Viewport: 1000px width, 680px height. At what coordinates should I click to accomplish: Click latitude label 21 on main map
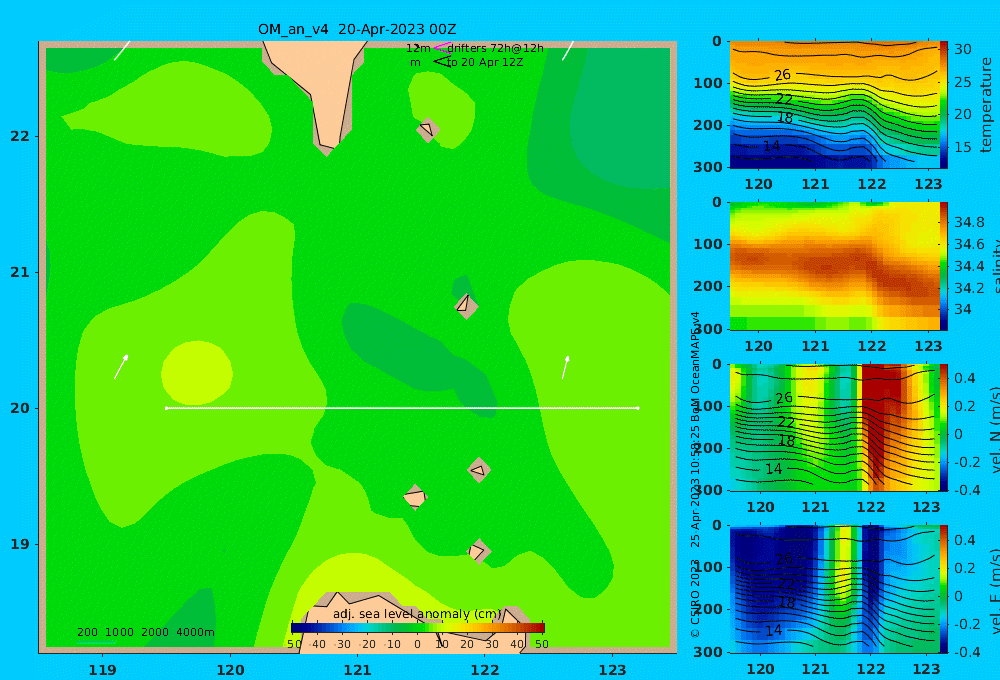tap(20, 272)
